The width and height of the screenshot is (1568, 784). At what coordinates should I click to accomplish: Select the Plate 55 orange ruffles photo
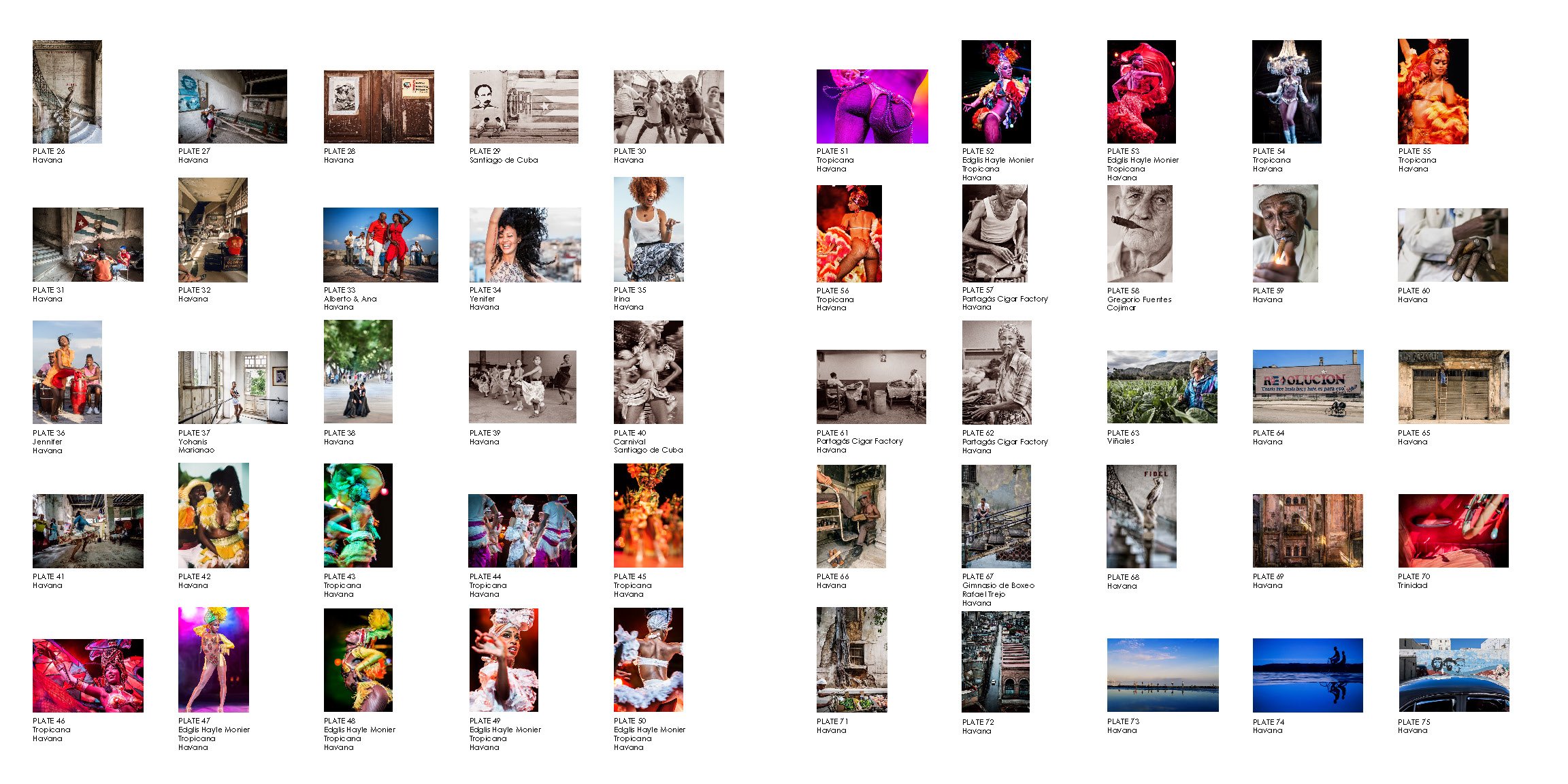coord(1433,91)
